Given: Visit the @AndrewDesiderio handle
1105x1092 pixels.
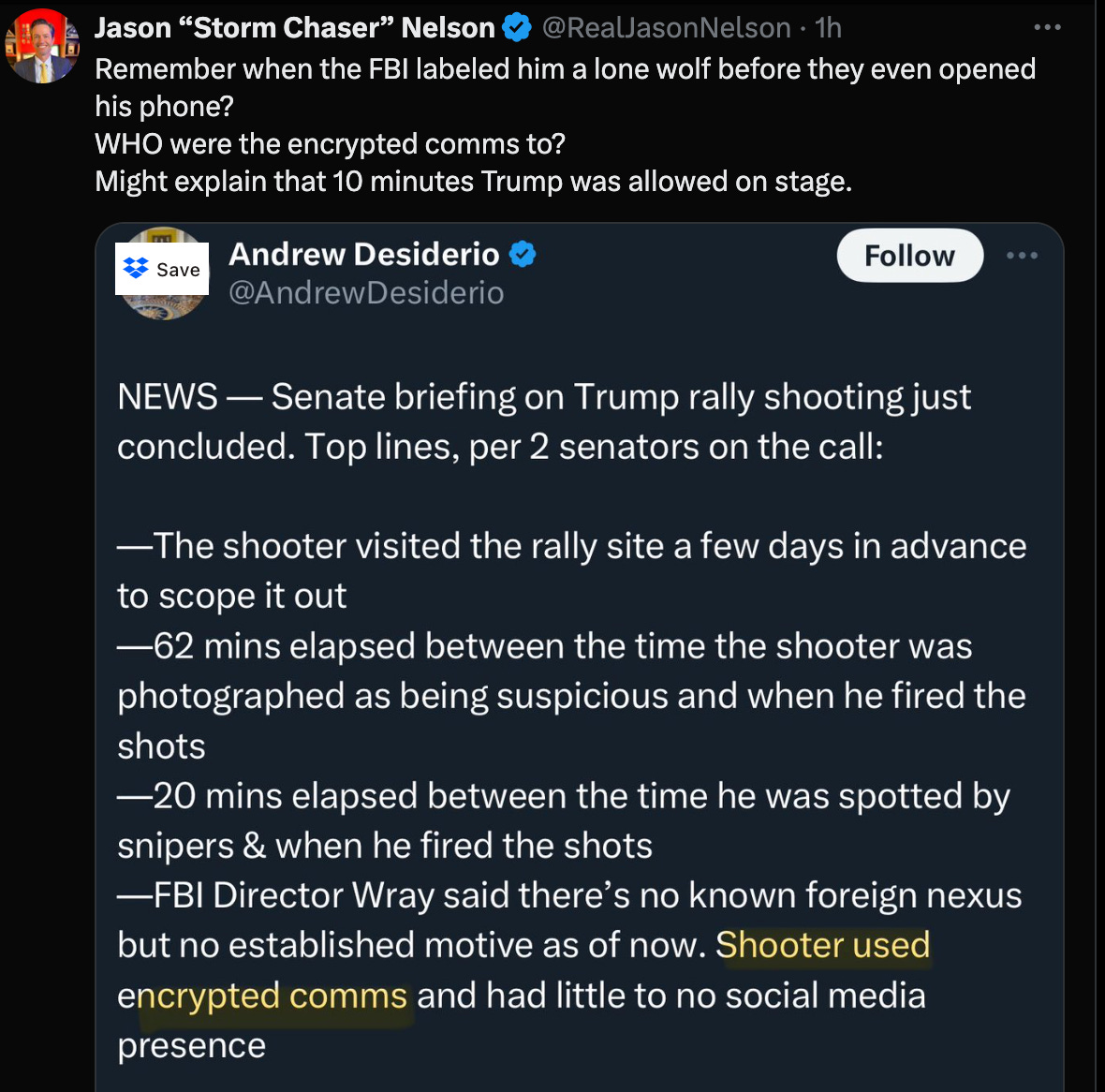Looking at the screenshot, I should 366,293.
